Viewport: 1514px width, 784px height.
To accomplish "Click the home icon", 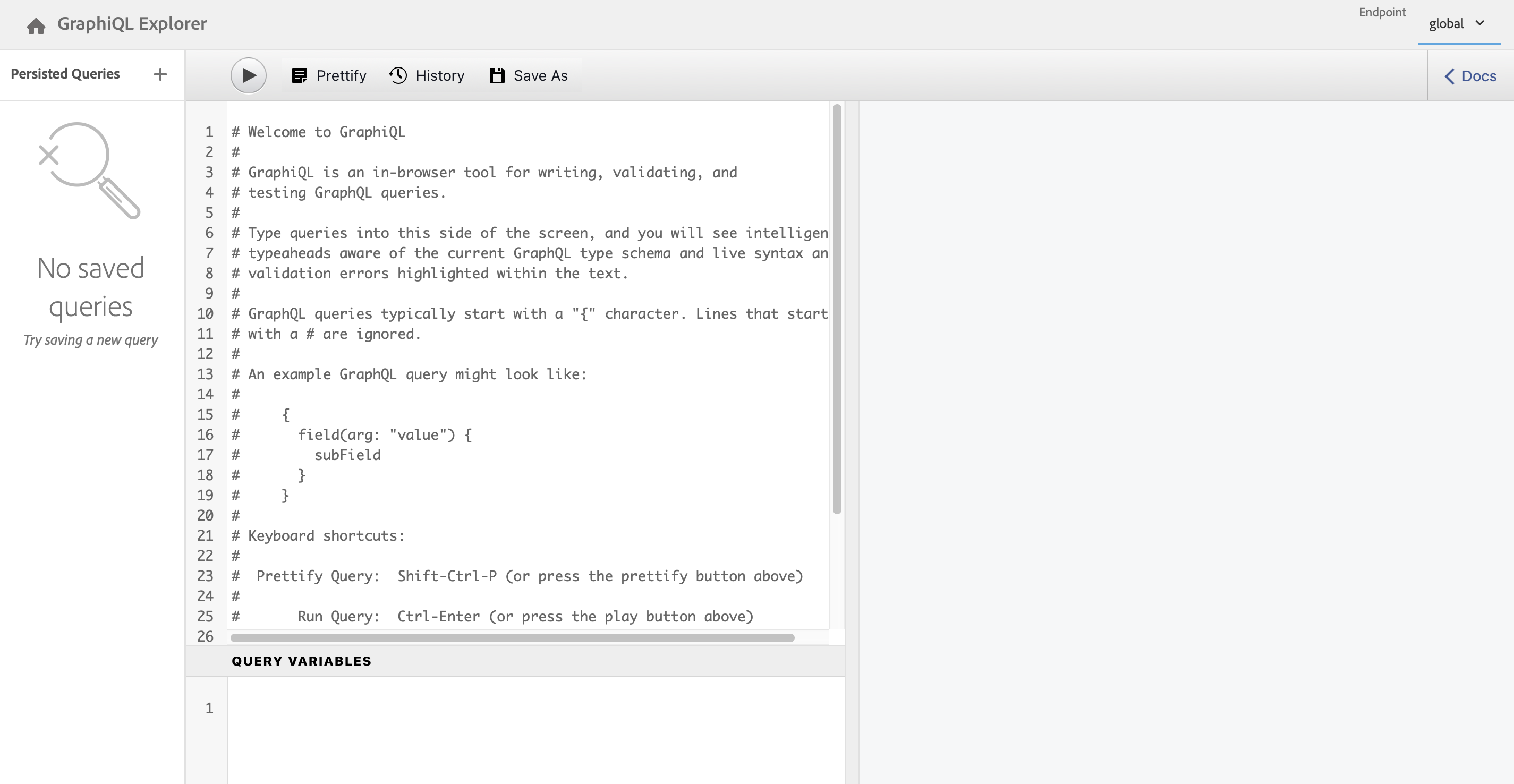I will pos(36,25).
